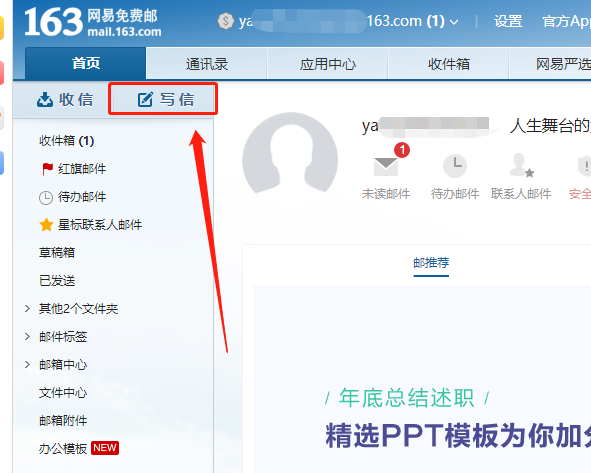Open the account dropdown arrow
This screenshot has height=473, width=591.
point(455,22)
